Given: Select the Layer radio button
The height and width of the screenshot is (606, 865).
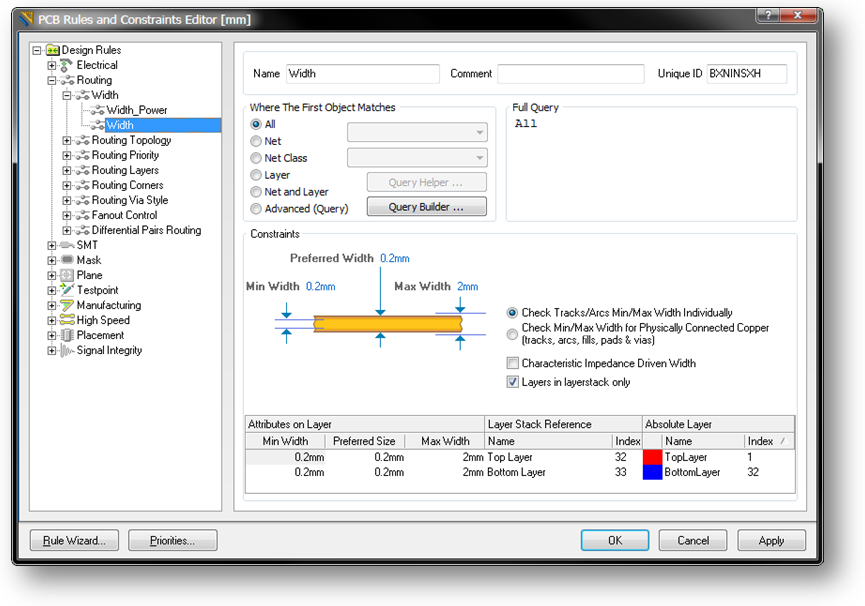Looking at the screenshot, I should pyautogui.click(x=256, y=175).
